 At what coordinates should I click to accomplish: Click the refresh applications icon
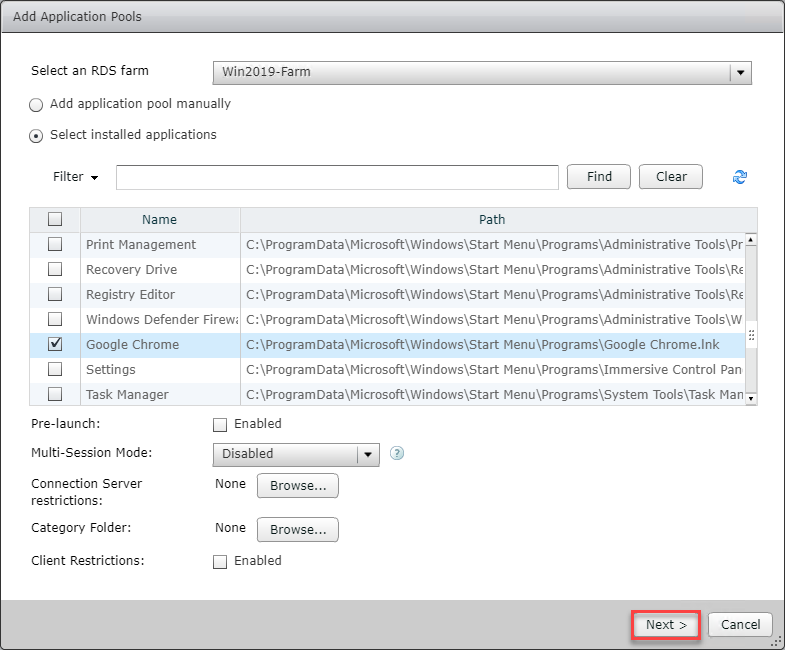(x=740, y=177)
